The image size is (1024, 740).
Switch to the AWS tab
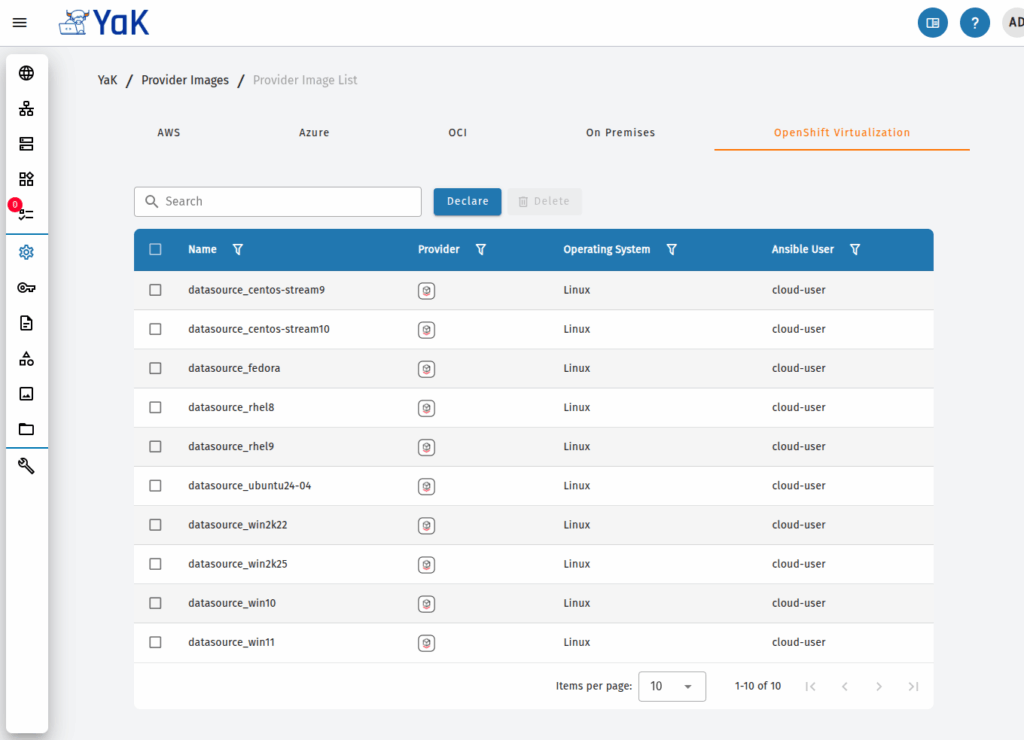(168, 133)
